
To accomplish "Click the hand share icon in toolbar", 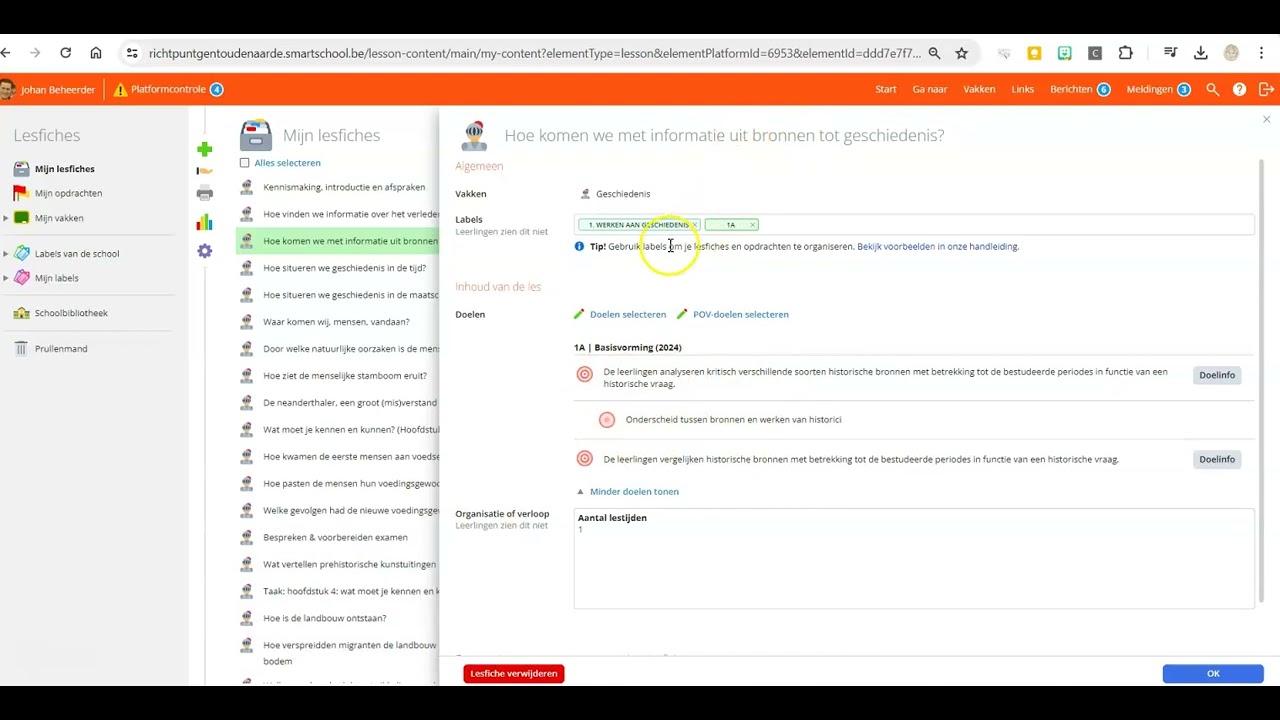I will pos(205,171).
